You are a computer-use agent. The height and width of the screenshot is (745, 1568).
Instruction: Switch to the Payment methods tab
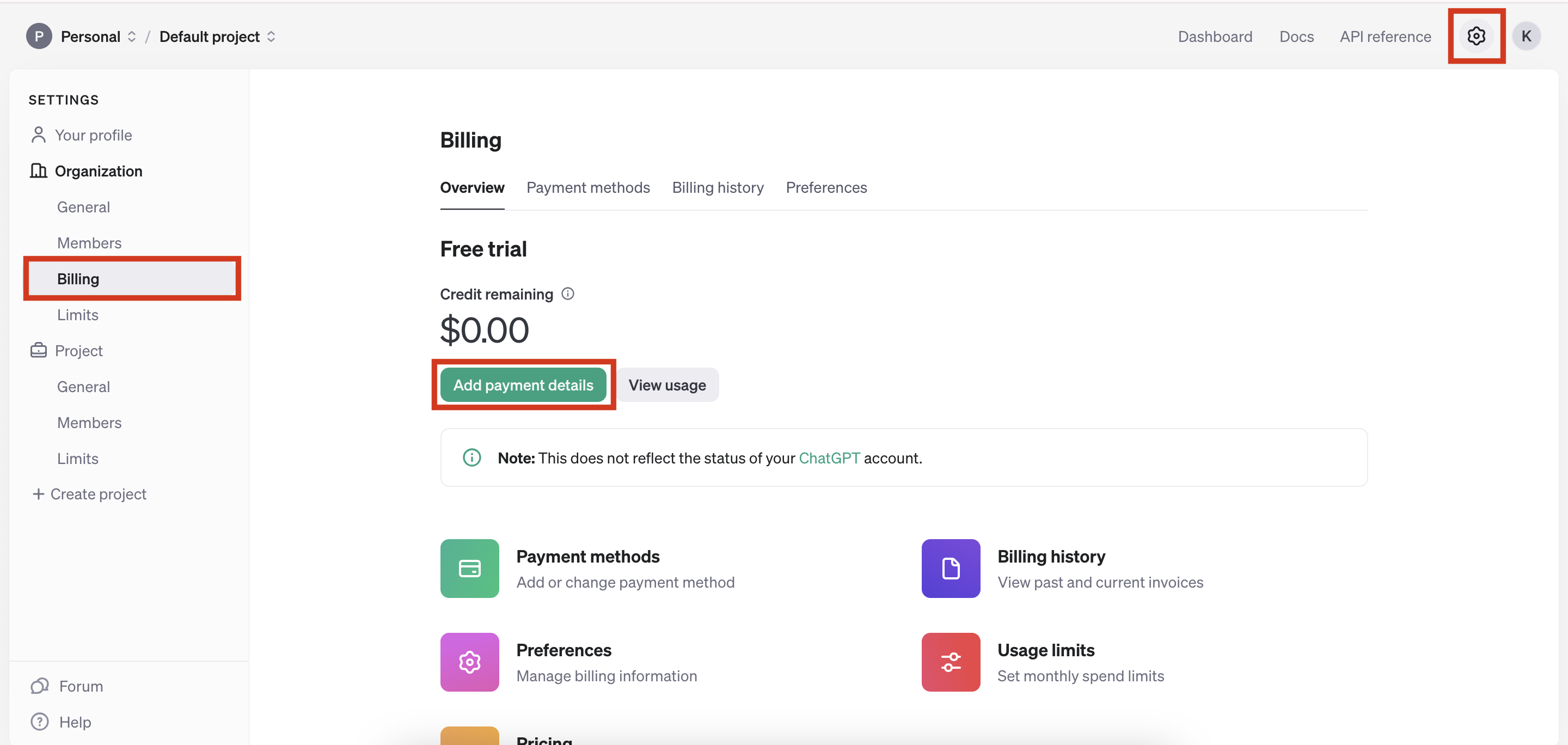pyautogui.click(x=587, y=187)
